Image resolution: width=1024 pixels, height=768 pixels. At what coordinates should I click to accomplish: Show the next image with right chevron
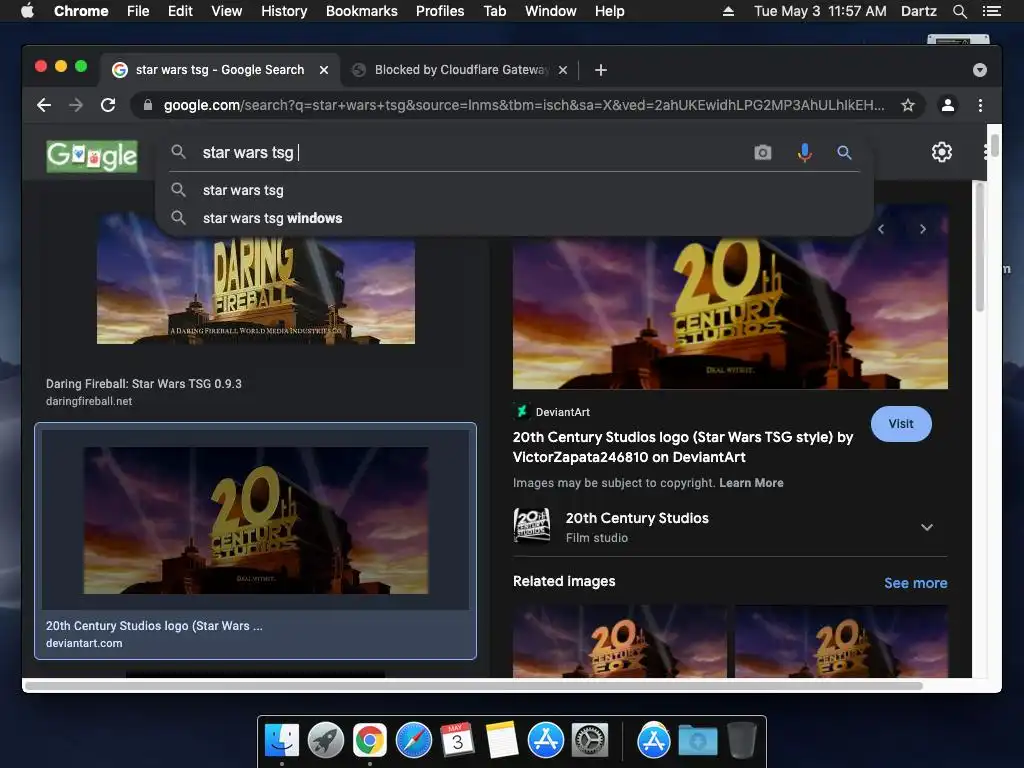point(923,229)
